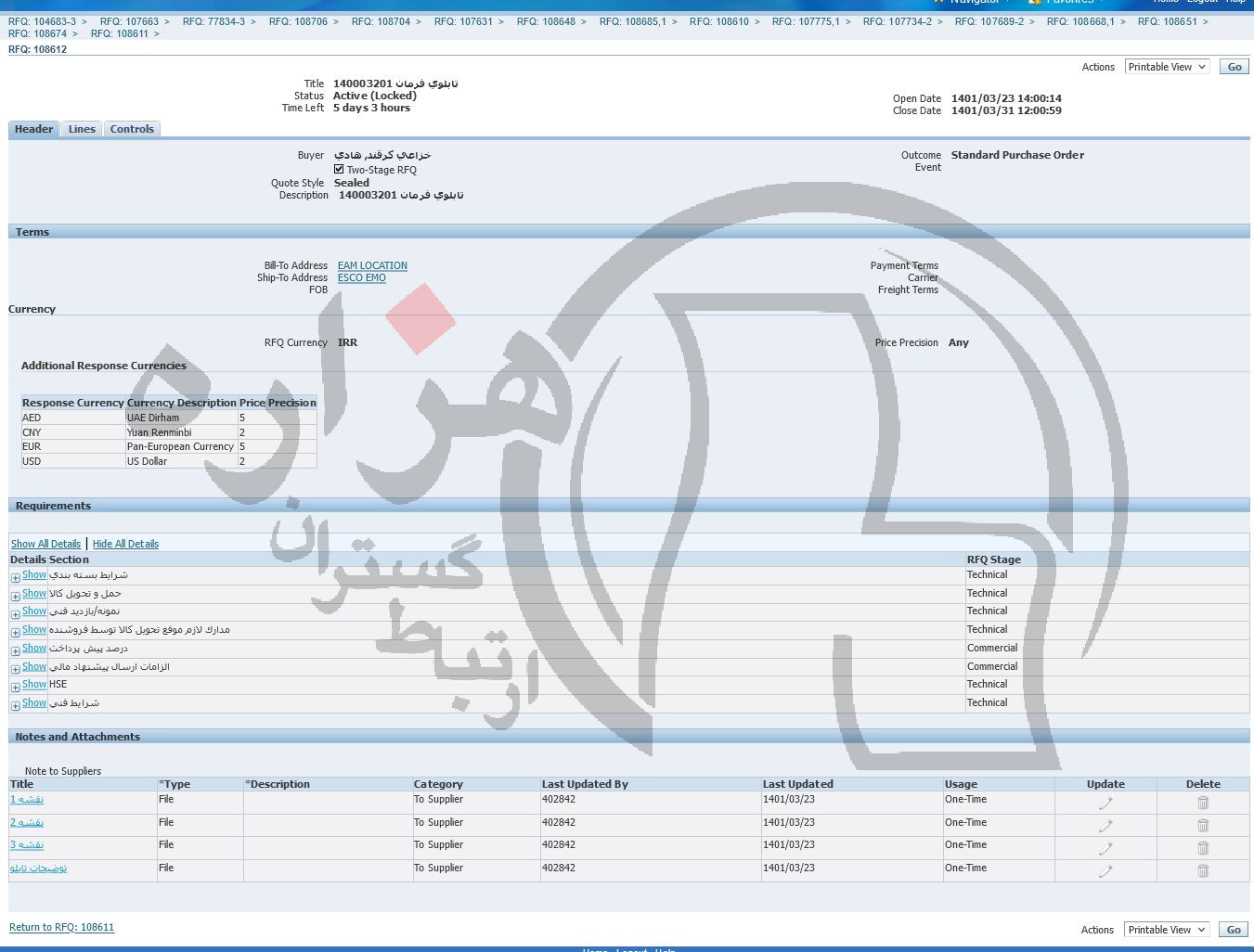Open breadcrumb RFQ: 107663
Viewport: 1254px width, 952px height.
tap(129, 21)
